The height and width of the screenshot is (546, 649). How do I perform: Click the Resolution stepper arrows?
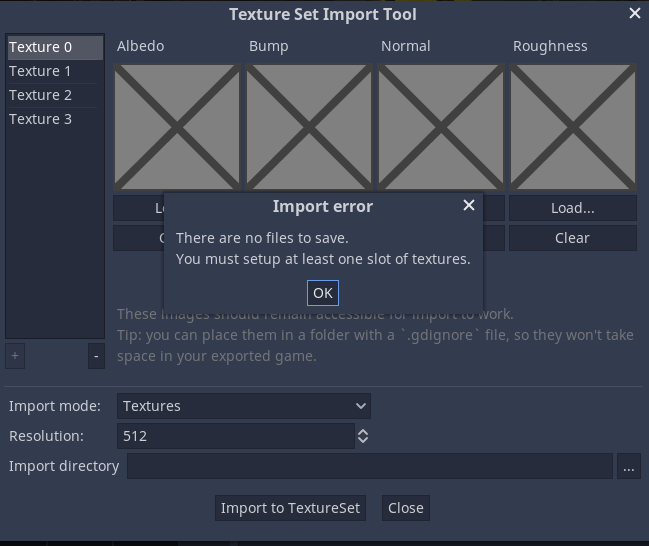pyautogui.click(x=363, y=436)
